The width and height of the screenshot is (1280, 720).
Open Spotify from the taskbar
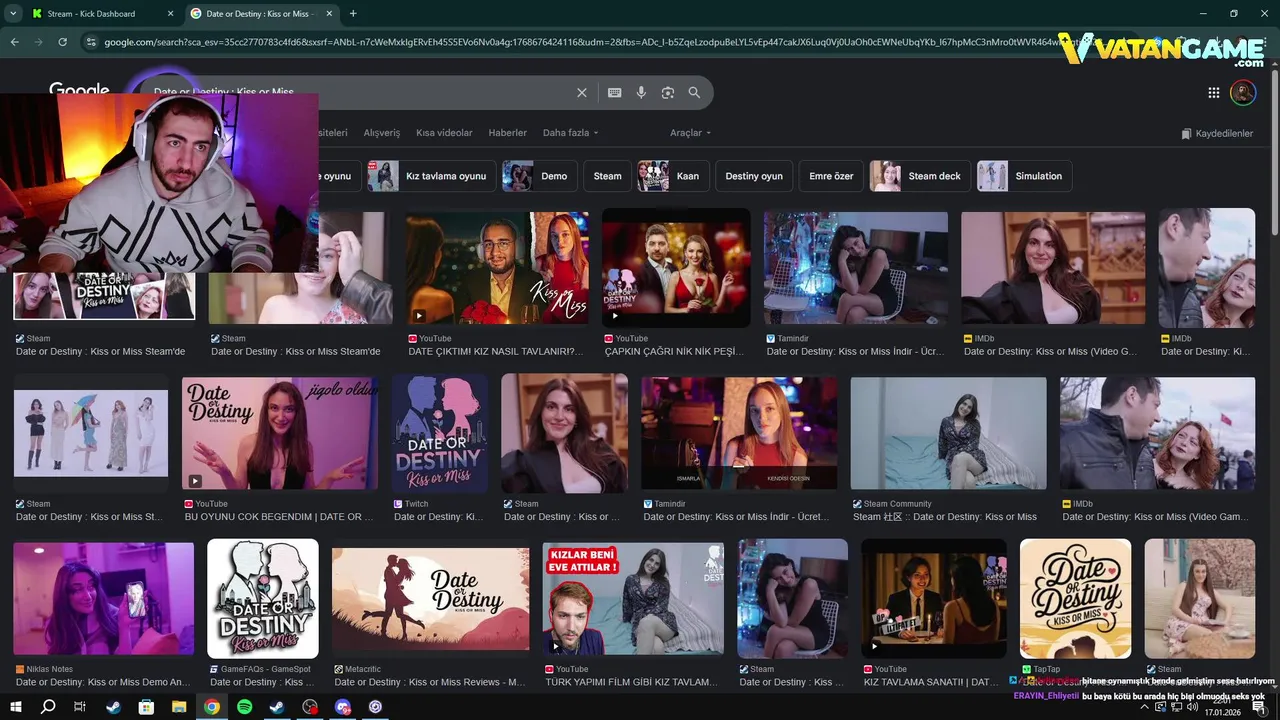tap(245, 706)
